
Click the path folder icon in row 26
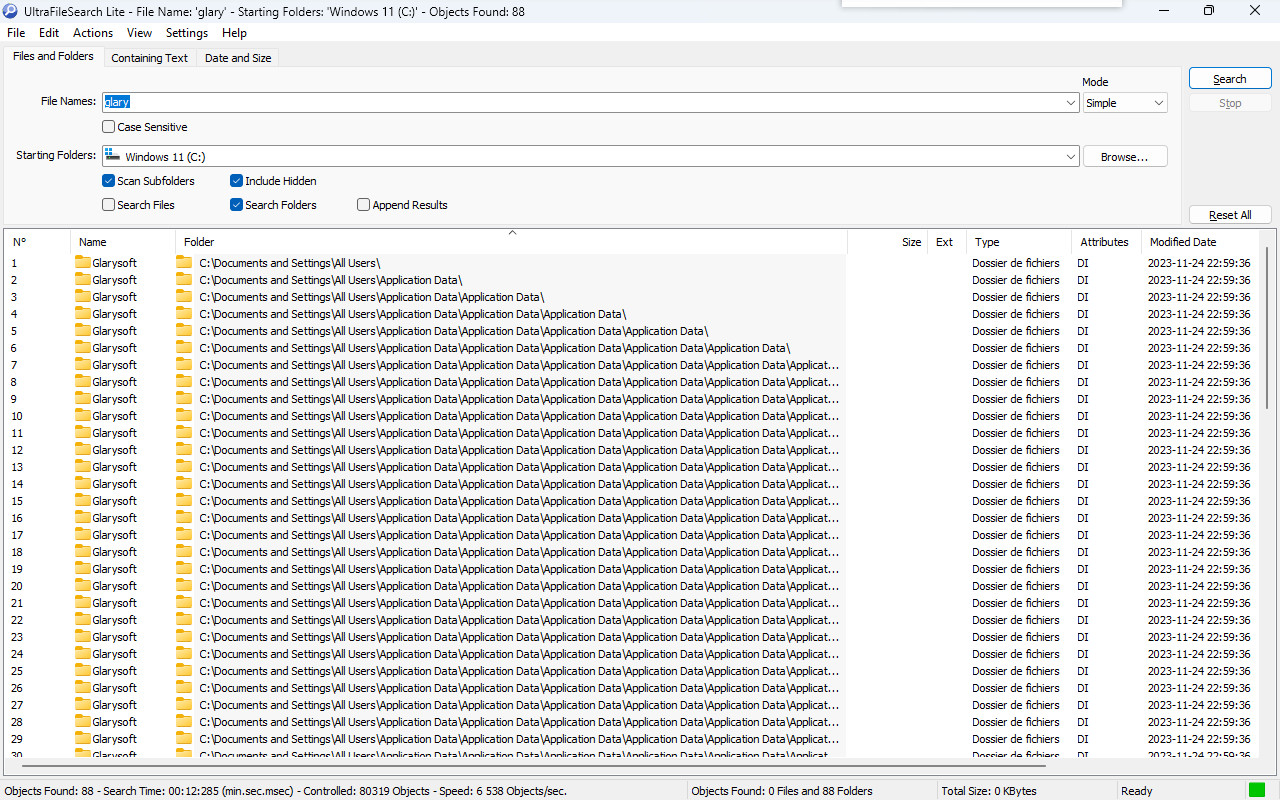tap(184, 688)
